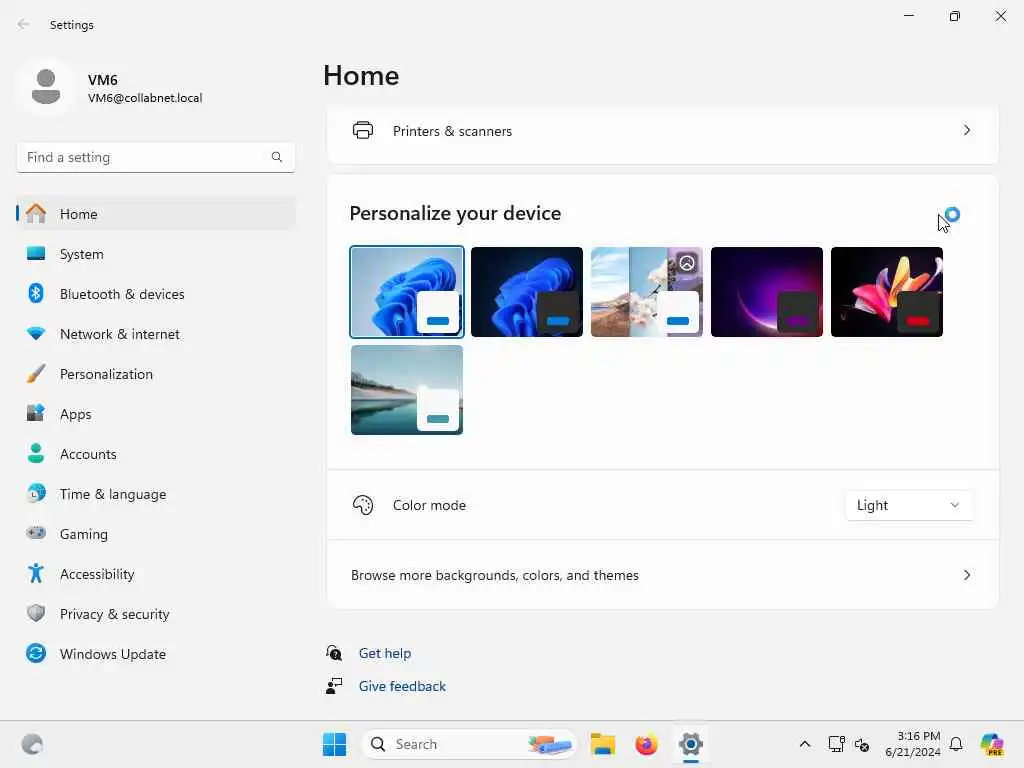
Task: Click the back arrow next to Settings
Action: [x=24, y=24]
